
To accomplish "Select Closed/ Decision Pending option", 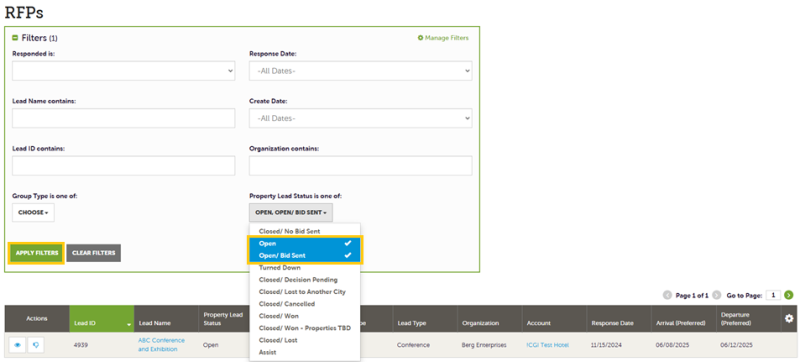I will pyautogui.click(x=305, y=280).
